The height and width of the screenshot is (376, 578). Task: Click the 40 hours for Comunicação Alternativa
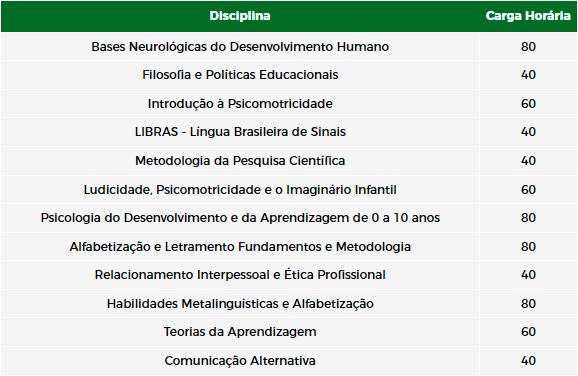click(x=528, y=361)
